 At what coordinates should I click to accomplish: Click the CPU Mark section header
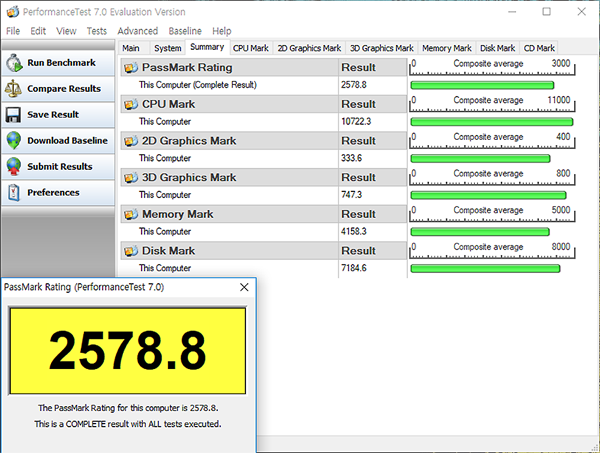tap(230, 104)
